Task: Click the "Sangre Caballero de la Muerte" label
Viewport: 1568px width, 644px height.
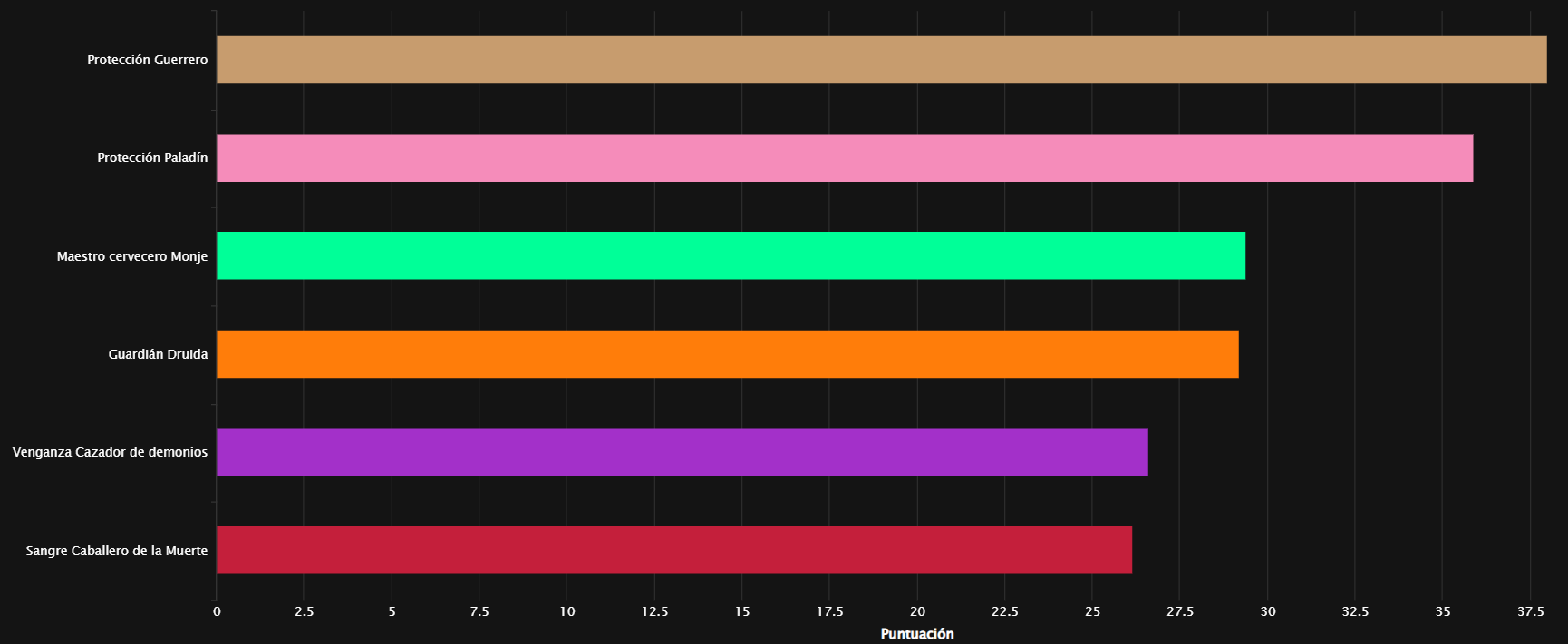Action: pos(116,551)
